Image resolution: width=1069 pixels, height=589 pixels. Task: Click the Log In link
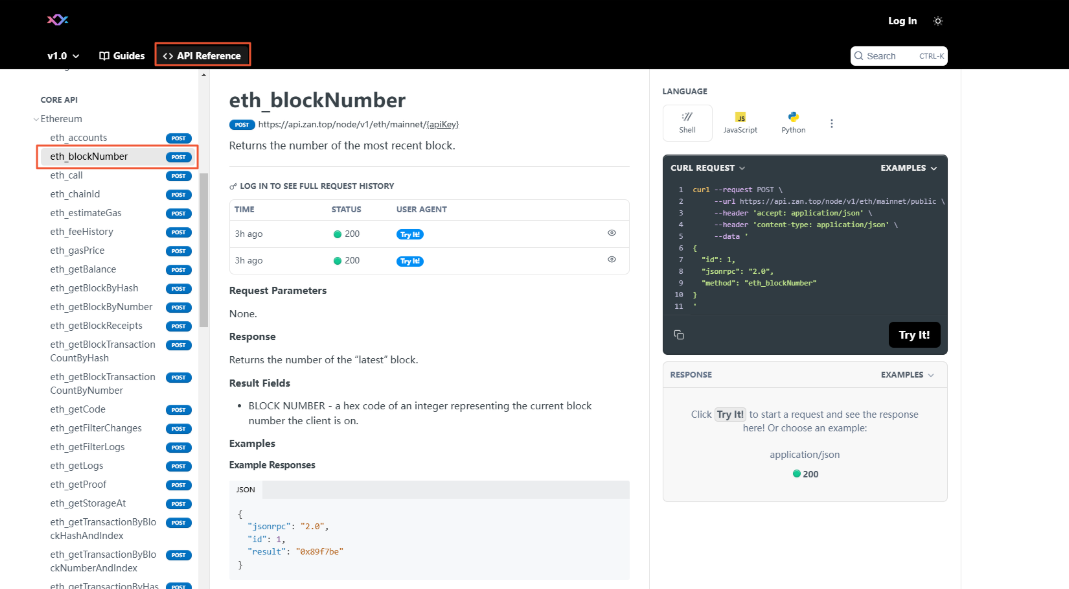tap(902, 21)
